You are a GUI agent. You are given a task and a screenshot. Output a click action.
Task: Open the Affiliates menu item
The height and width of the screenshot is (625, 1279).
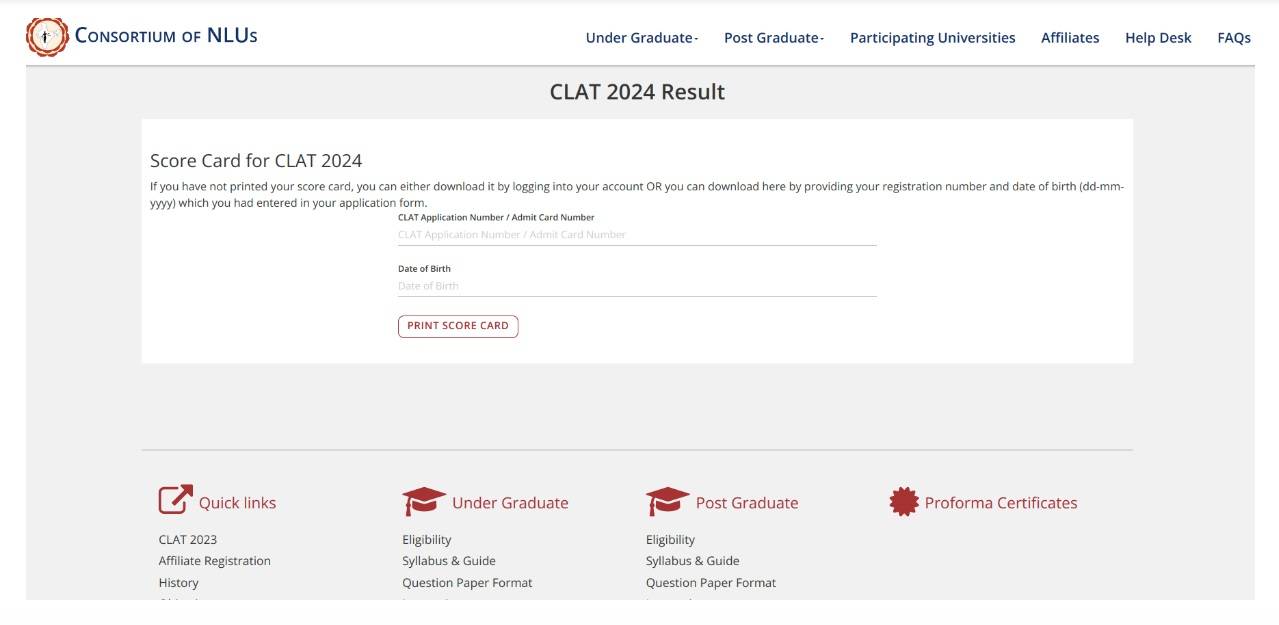coord(1069,37)
